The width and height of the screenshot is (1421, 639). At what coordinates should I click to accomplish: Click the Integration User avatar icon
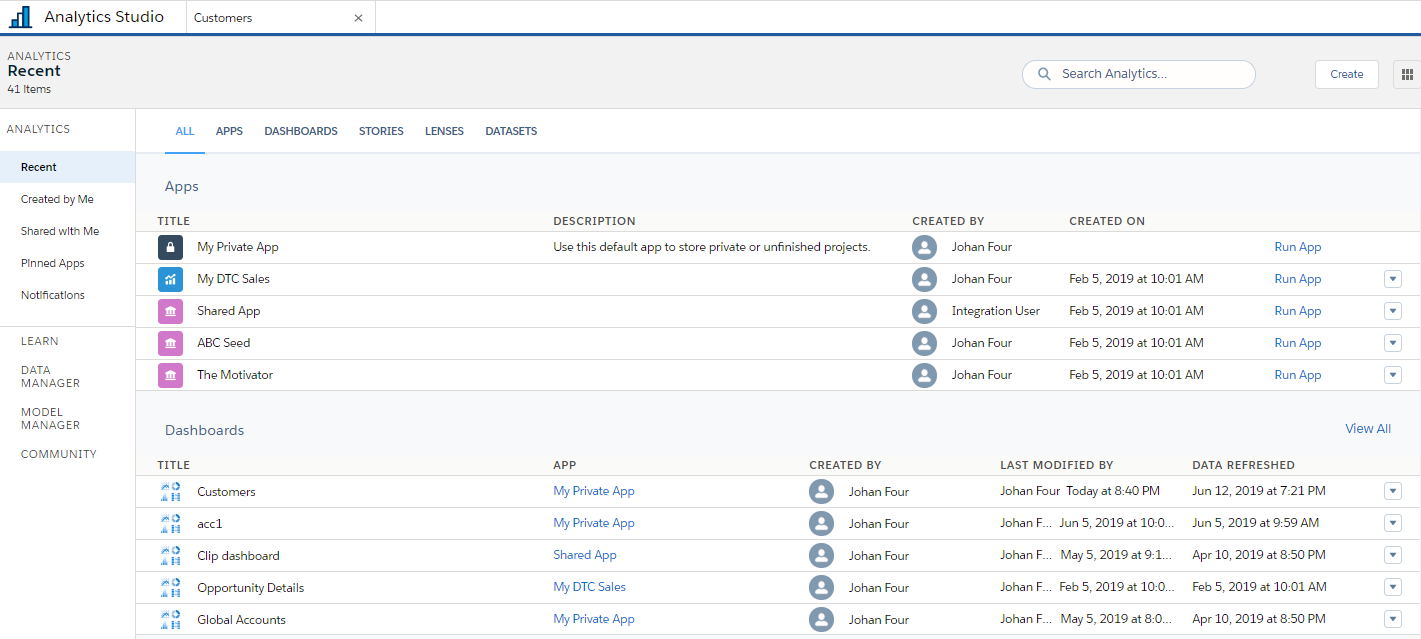pos(925,311)
